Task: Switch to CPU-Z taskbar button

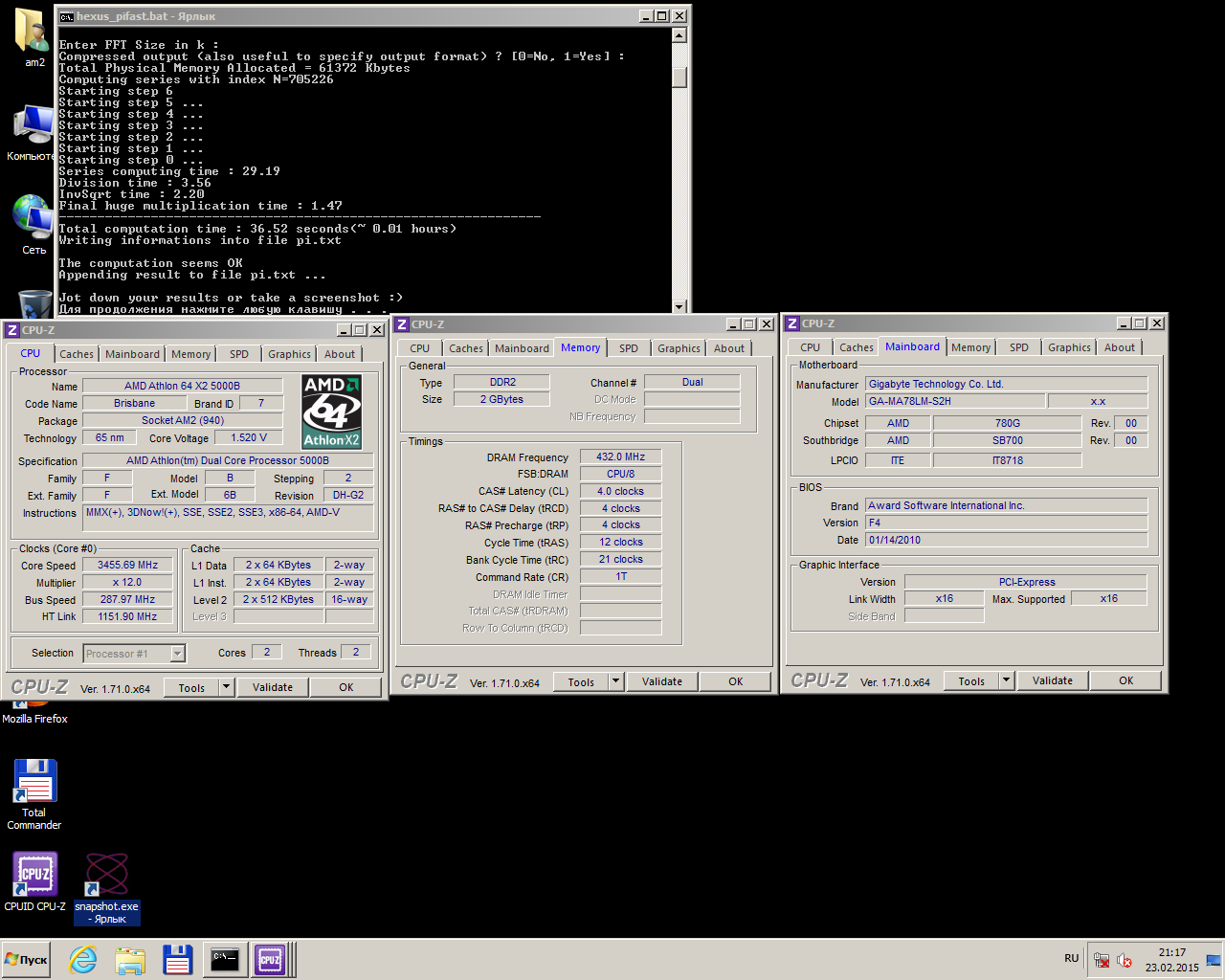Action: tap(271, 959)
